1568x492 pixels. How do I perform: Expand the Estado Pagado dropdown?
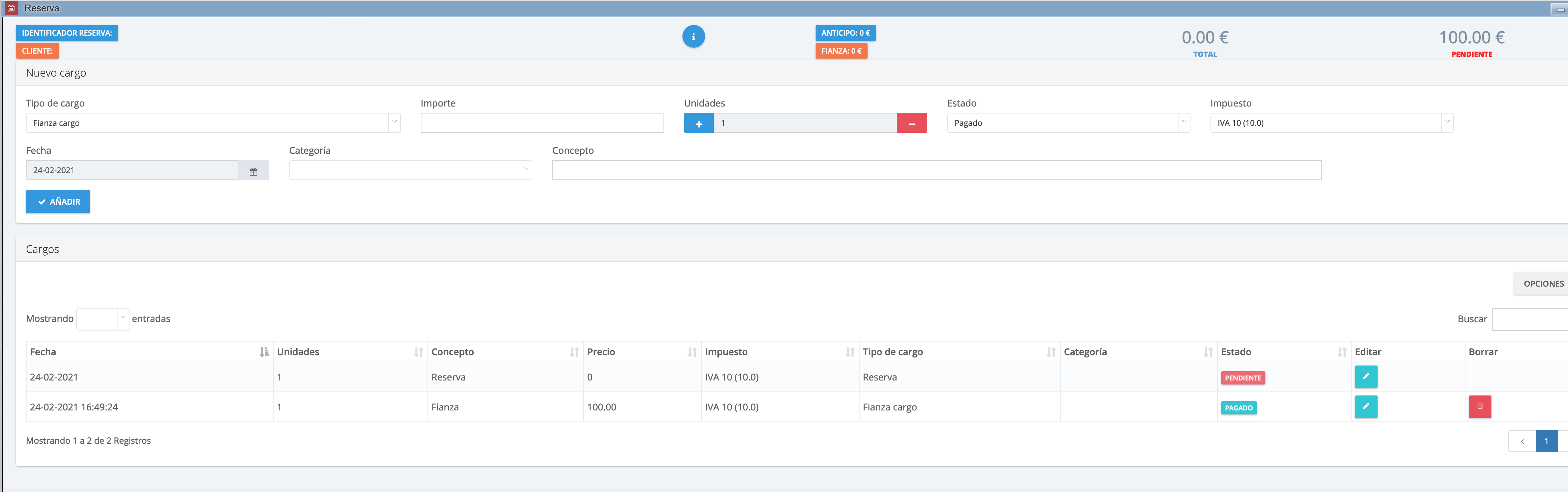1068,123
